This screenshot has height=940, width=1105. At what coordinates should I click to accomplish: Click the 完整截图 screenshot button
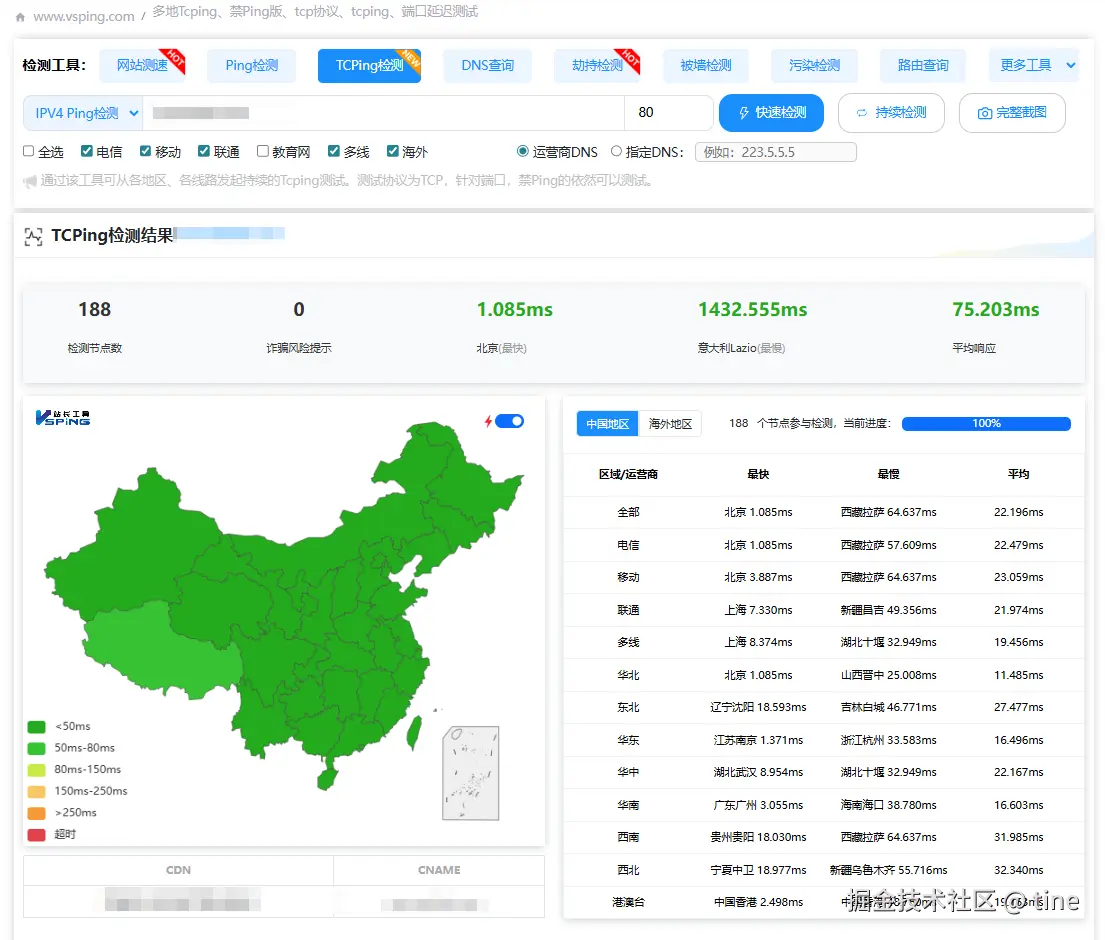[x=1012, y=113]
